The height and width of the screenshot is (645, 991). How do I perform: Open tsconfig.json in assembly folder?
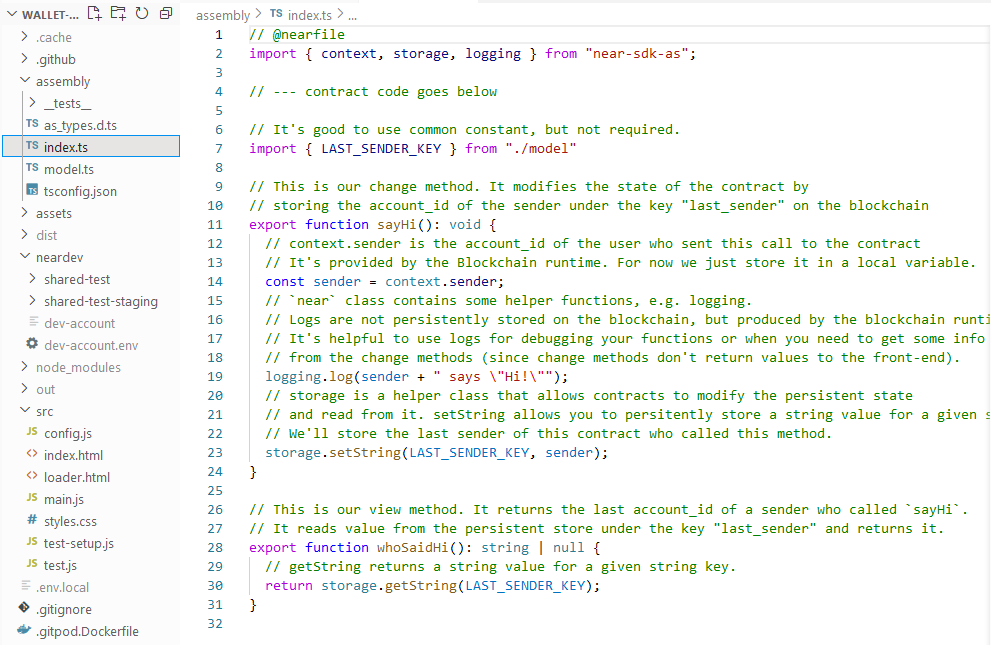coord(79,191)
